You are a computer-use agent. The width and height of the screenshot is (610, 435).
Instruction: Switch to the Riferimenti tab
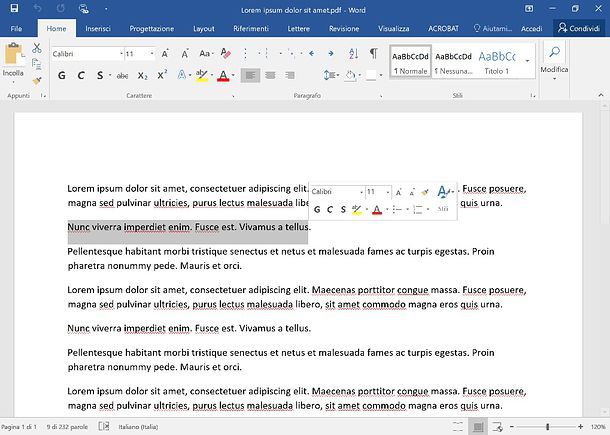pos(251,28)
